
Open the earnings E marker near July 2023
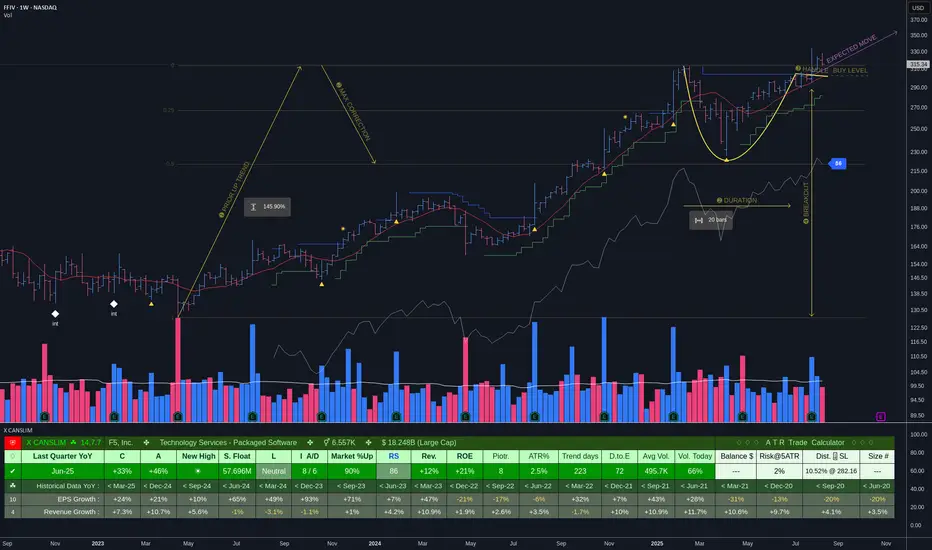[252, 417]
